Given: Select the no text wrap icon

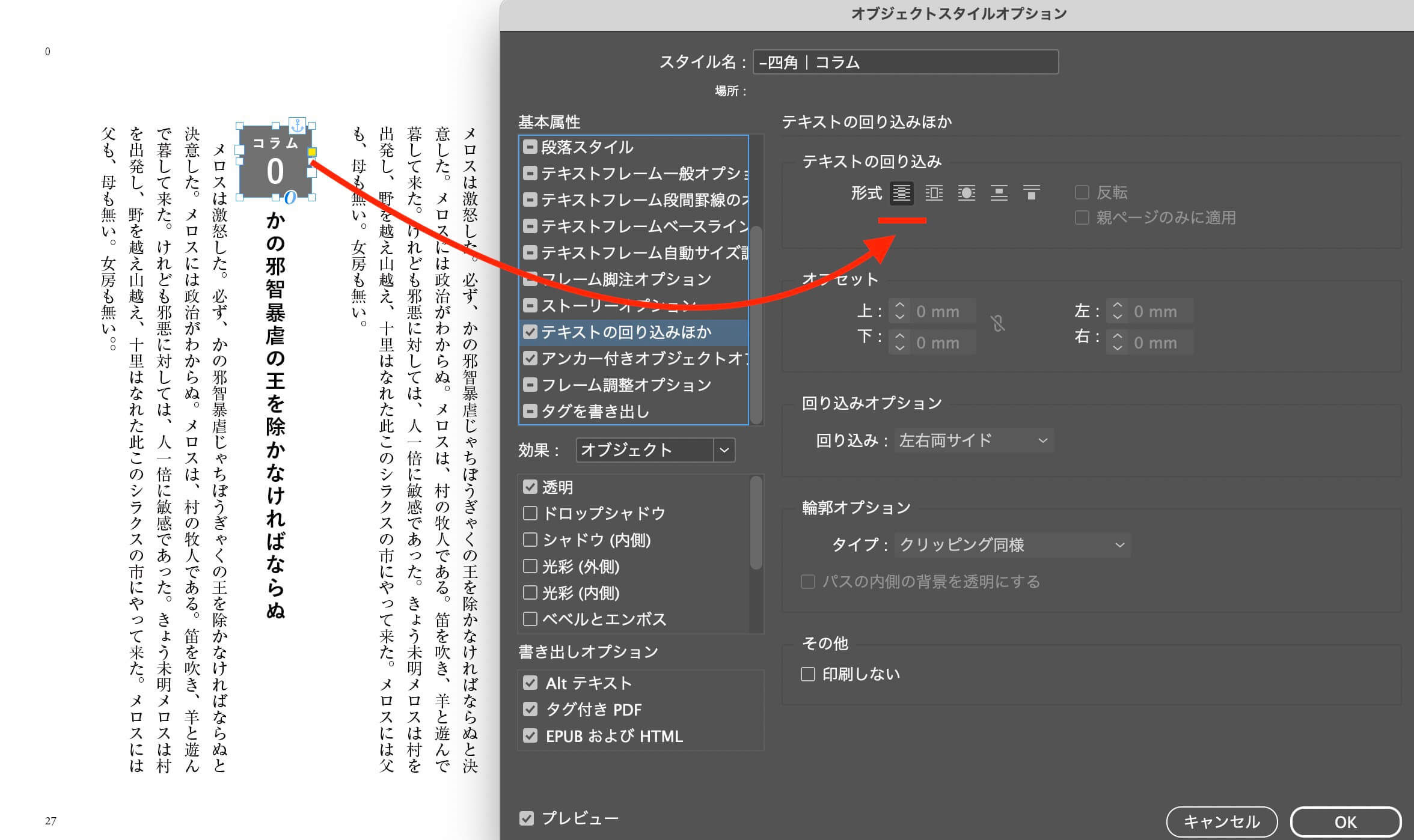Looking at the screenshot, I should [901, 193].
